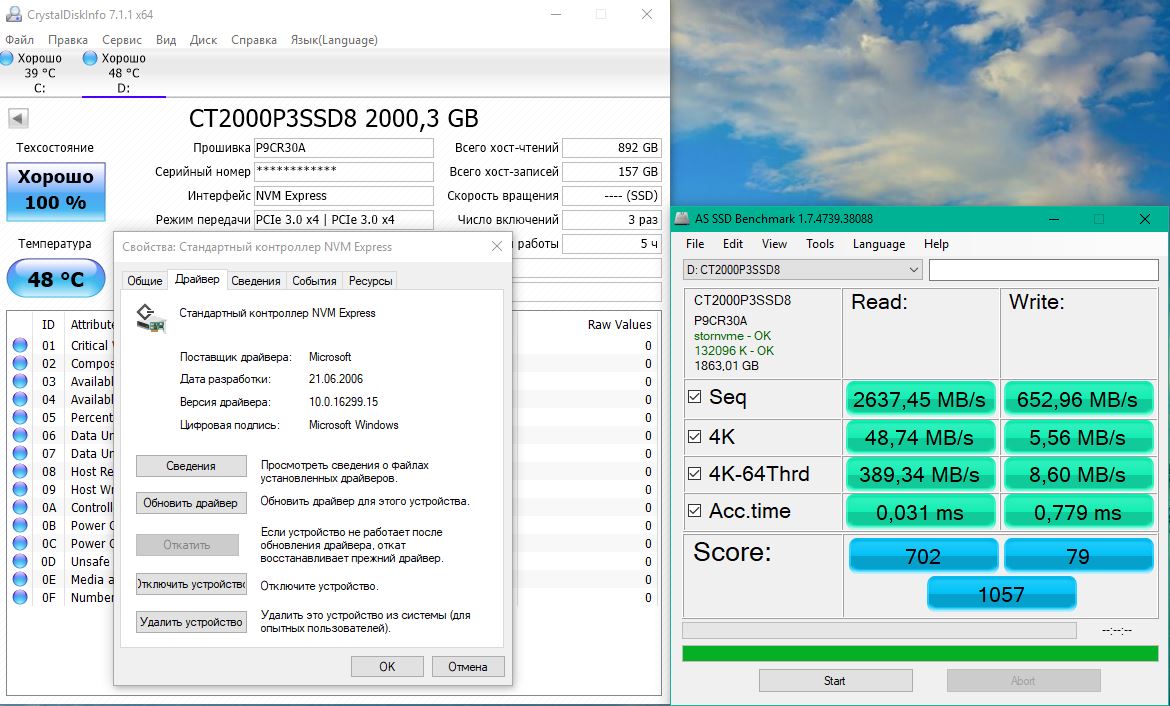1170x706 pixels.
Task: Click the status orb for attribute 05
Action: (x=20, y=417)
